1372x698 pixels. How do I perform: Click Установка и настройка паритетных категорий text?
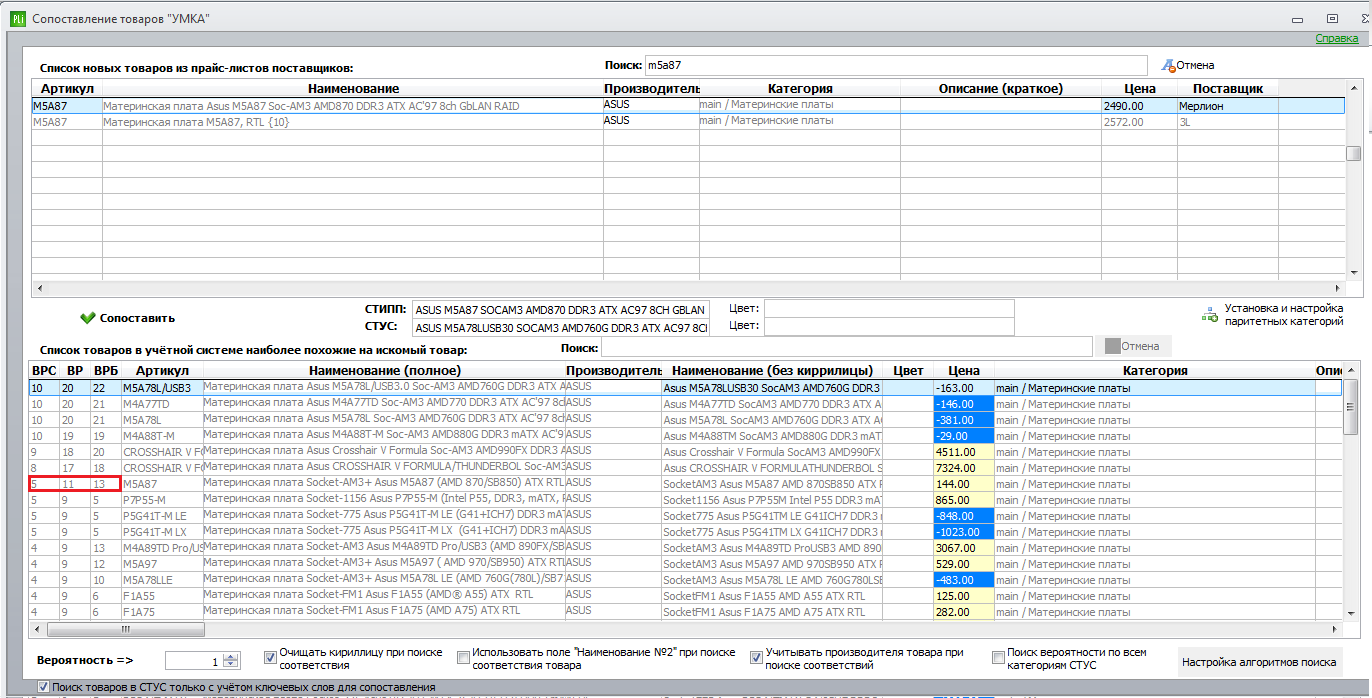[1284, 314]
